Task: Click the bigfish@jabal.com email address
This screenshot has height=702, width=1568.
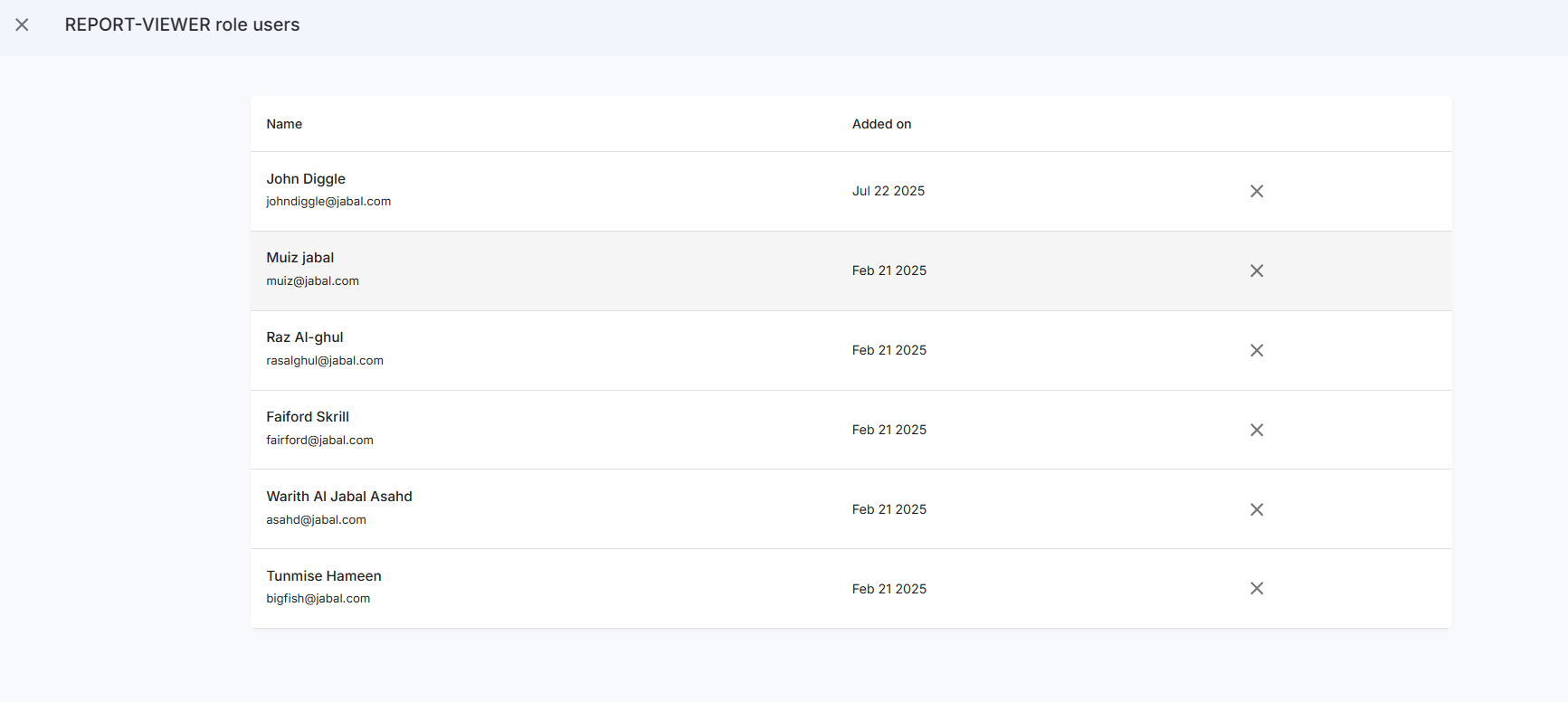Action: [x=318, y=599]
